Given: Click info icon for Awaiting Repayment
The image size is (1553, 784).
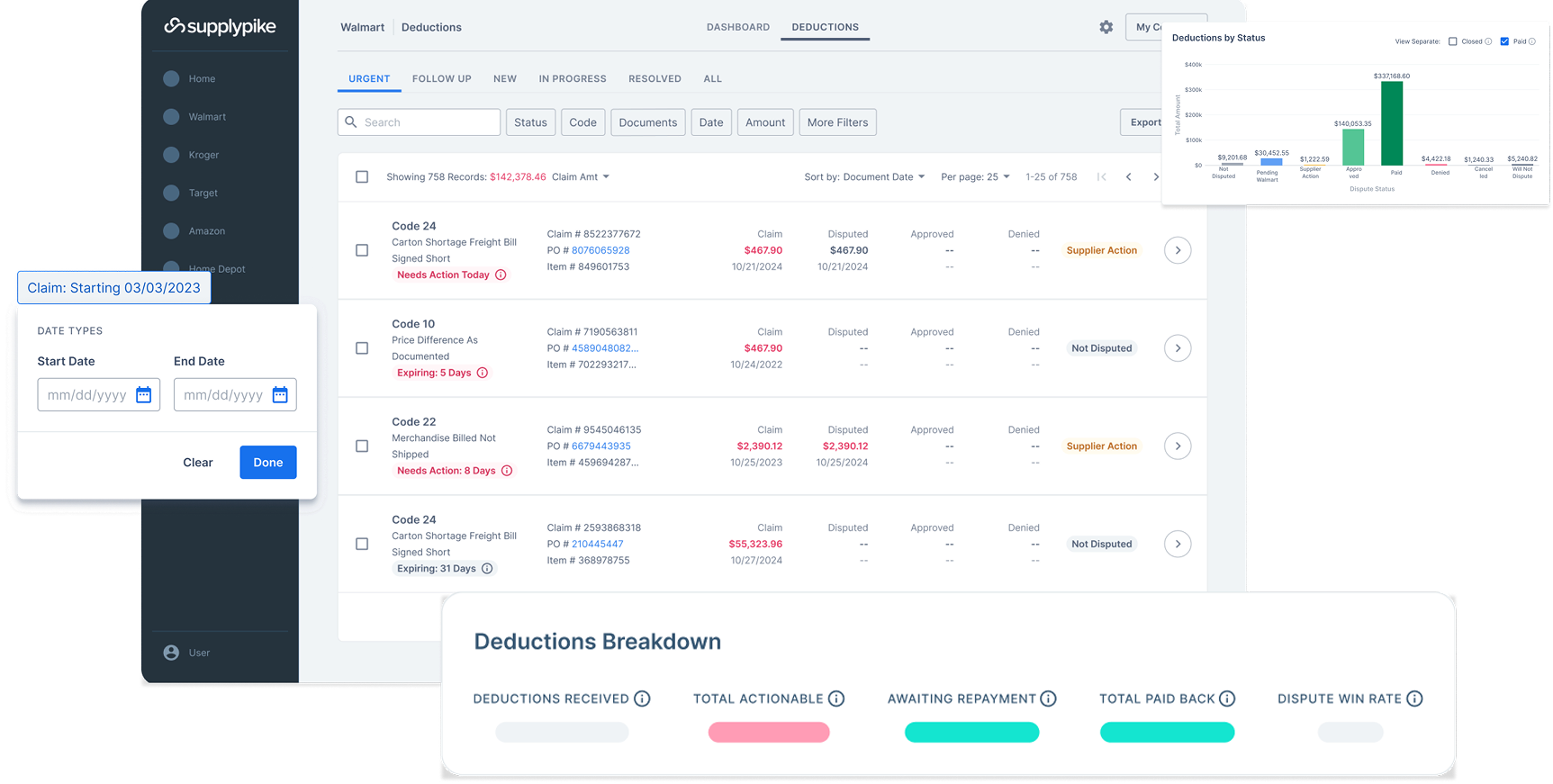Looking at the screenshot, I should click(x=1048, y=699).
